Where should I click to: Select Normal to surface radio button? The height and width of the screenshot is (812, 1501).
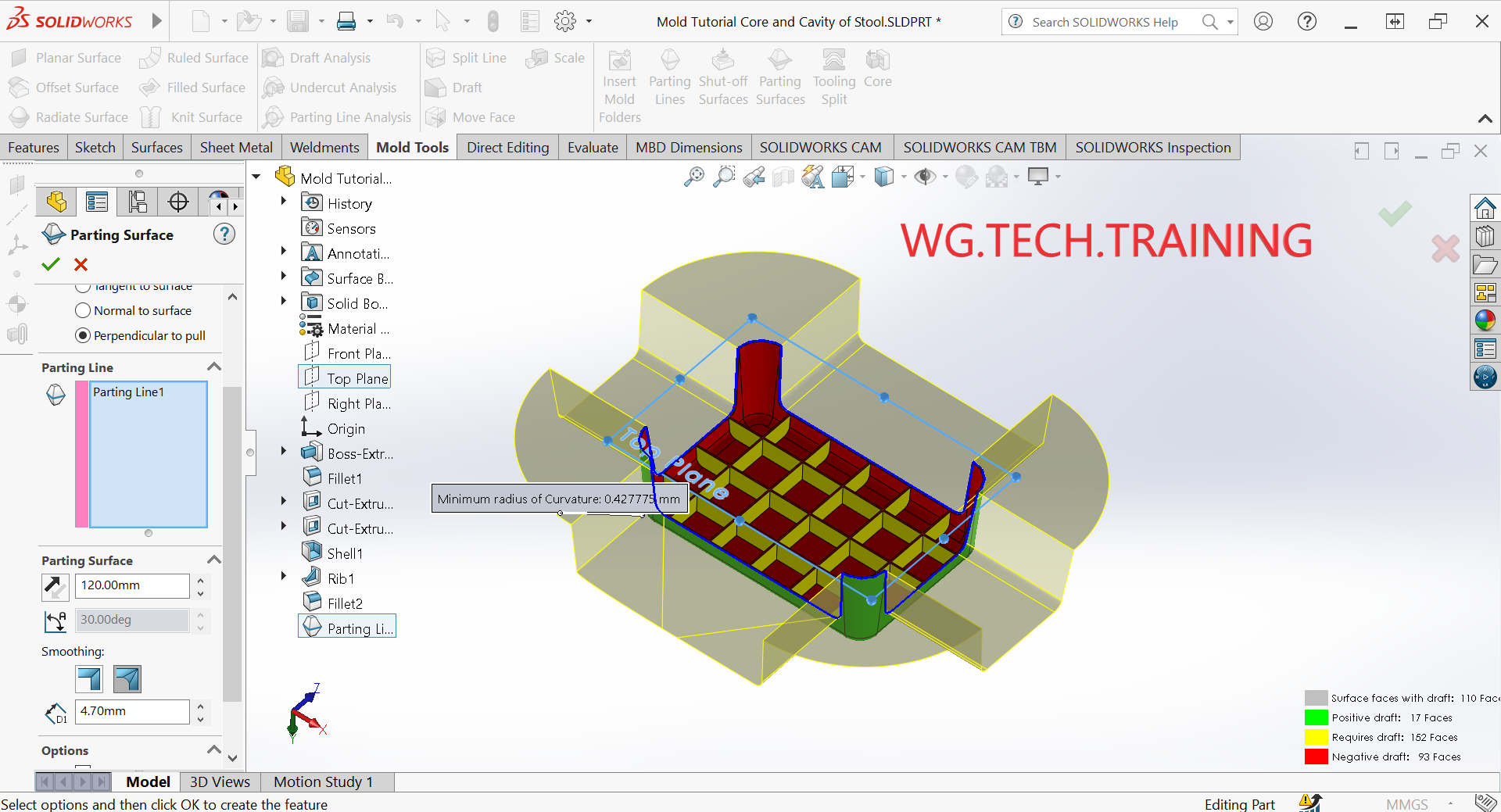point(83,310)
